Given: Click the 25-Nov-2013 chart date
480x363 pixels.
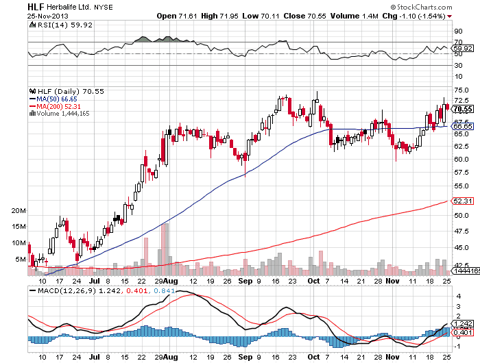Looking at the screenshot, I should click(48, 16).
